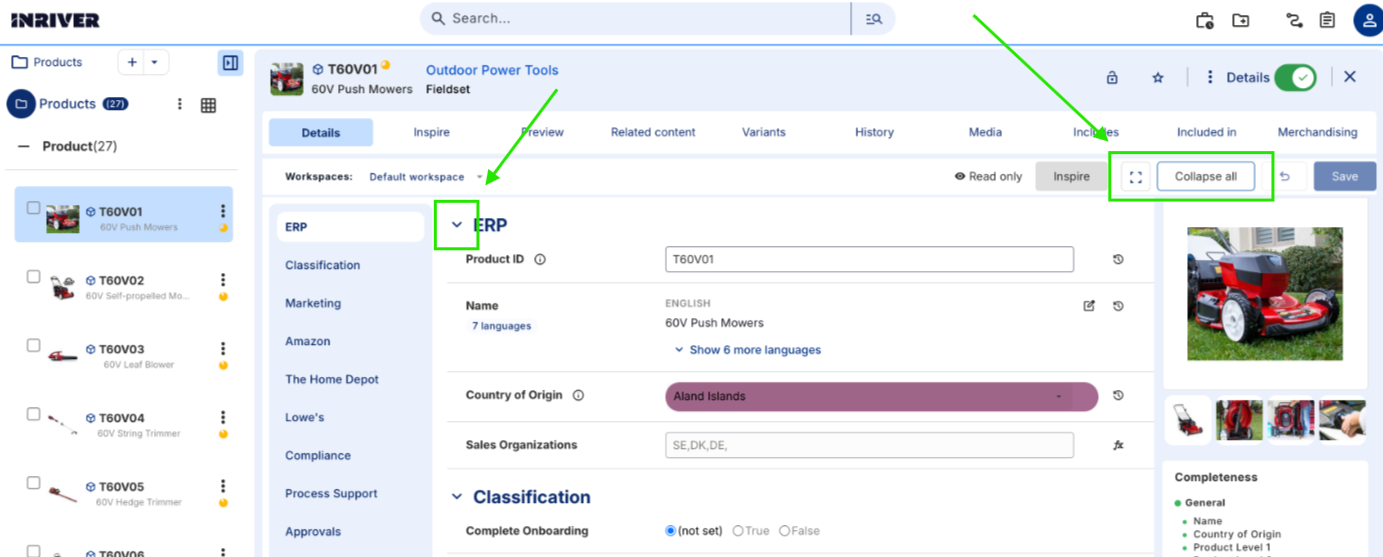
Task: Open the Outdoor Power Tools link
Action: coord(492,70)
